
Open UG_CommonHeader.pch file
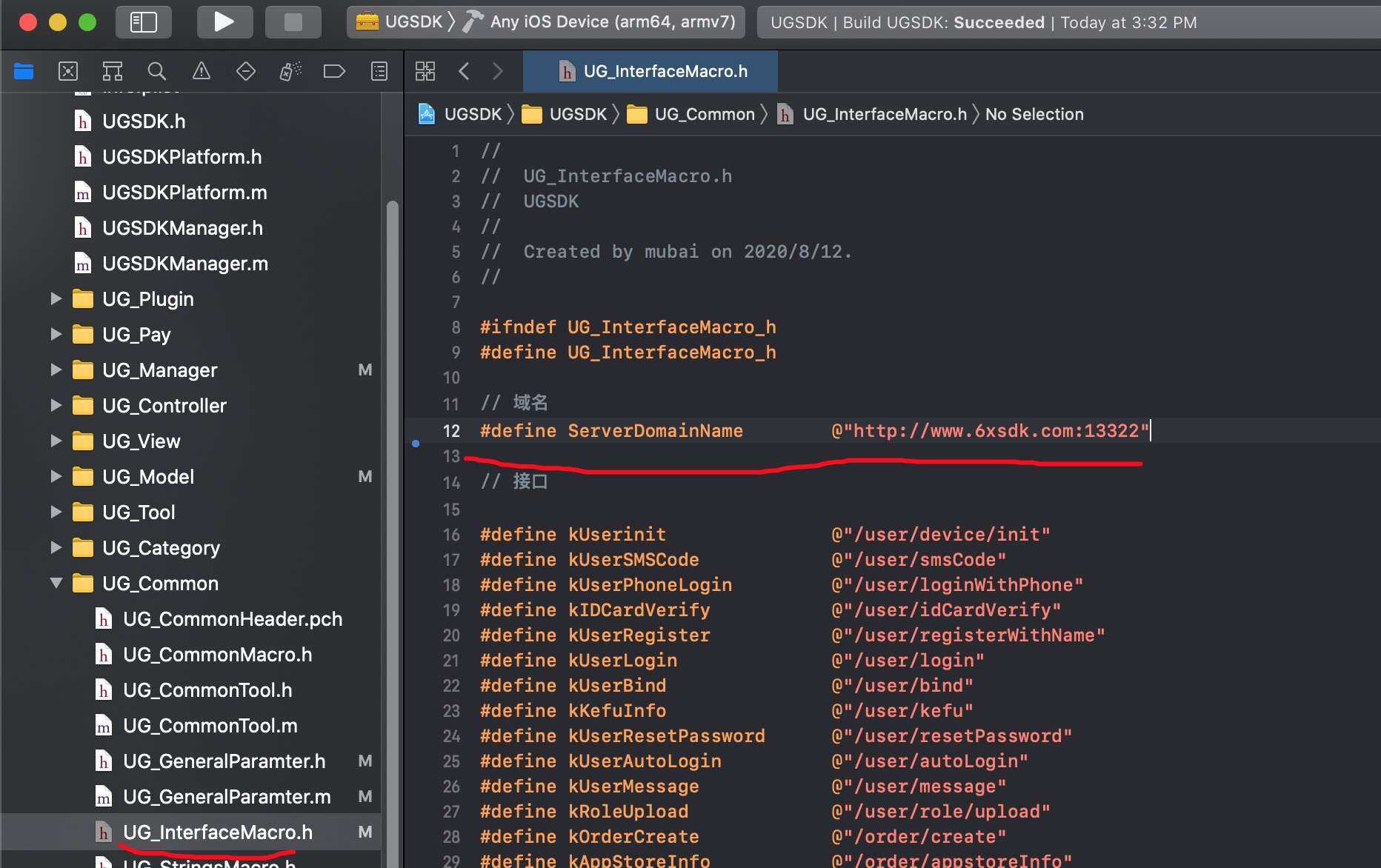(x=233, y=618)
